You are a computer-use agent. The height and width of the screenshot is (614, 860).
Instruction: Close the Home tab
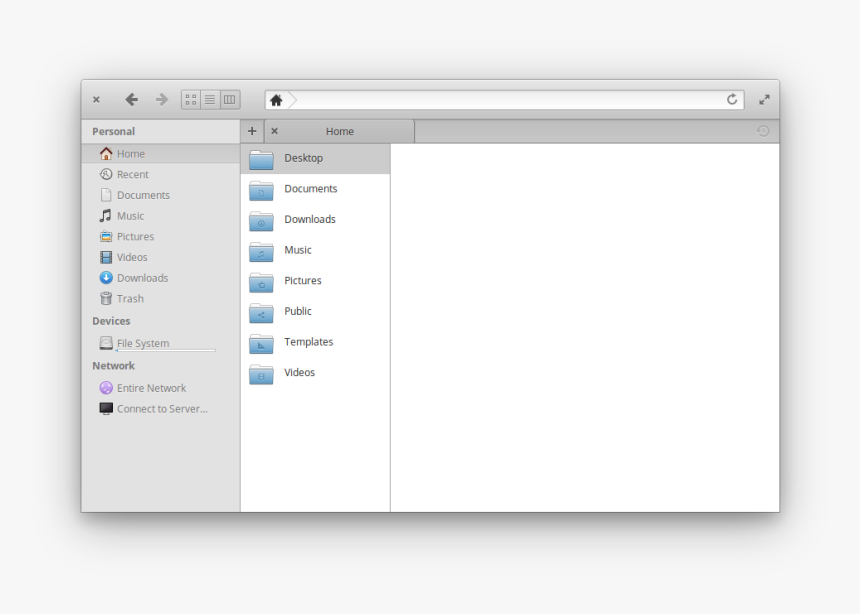coord(274,131)
